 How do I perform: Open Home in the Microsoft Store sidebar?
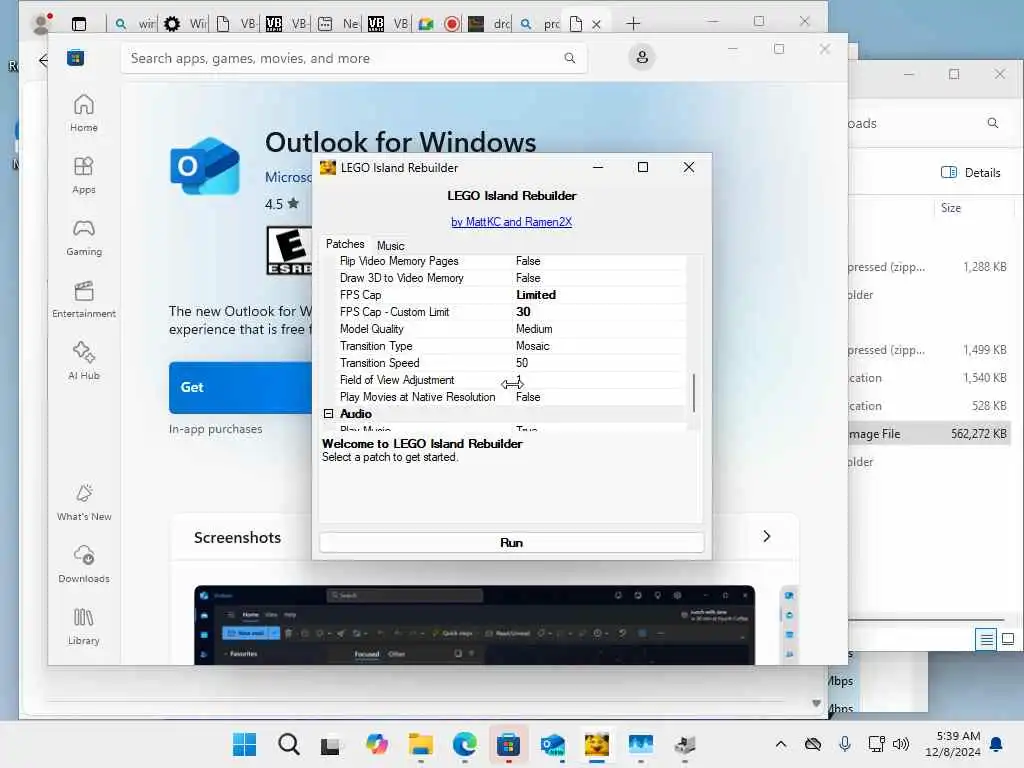84,113
